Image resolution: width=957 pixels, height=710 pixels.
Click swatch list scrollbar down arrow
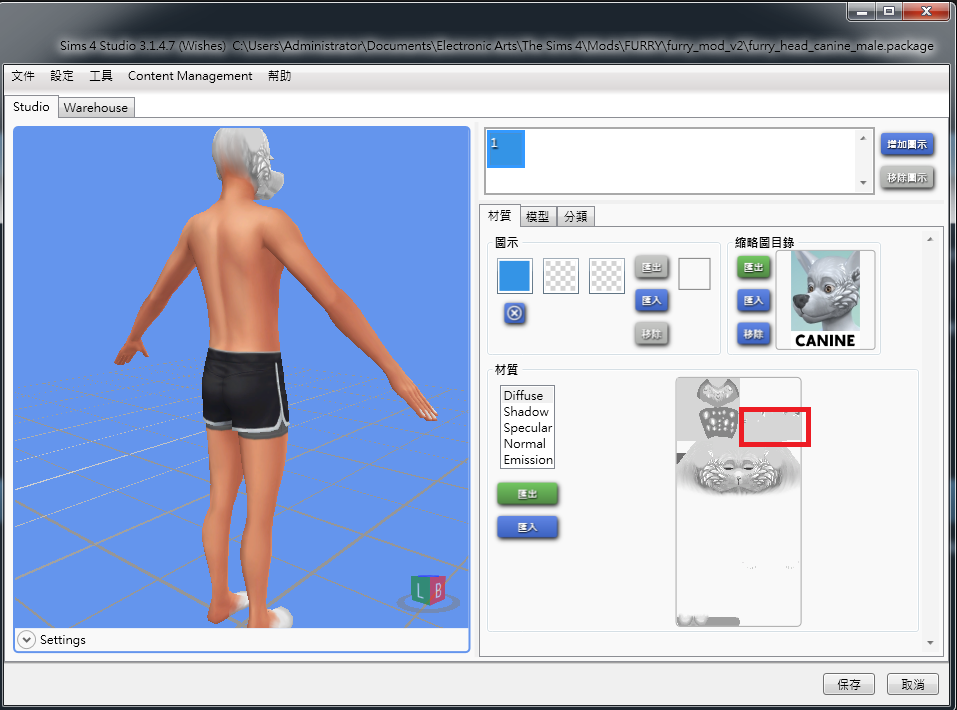[x=863, y=183]
